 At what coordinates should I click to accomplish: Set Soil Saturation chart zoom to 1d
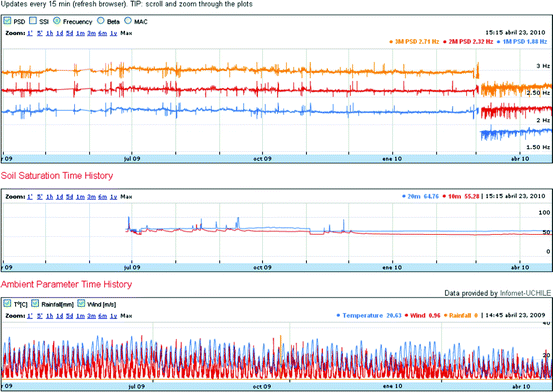click(x=59, y=197)
